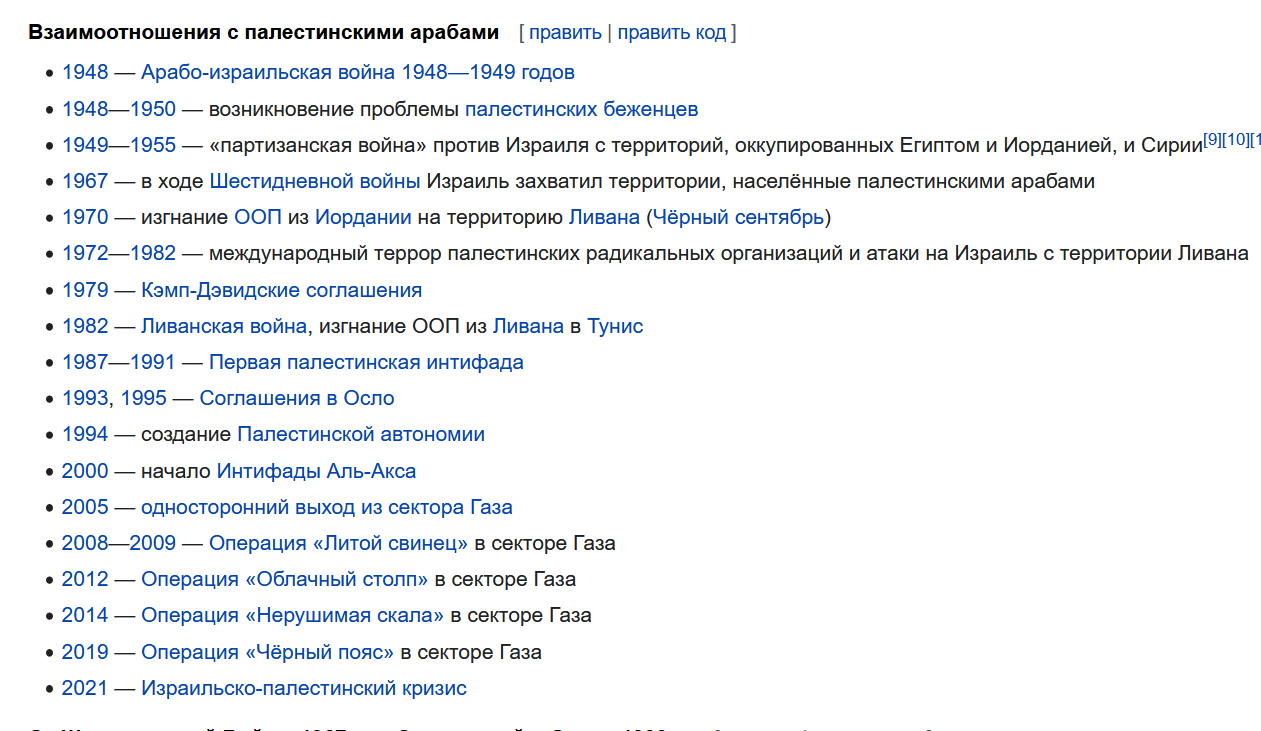Viewport: 1261px width, 731px height.
Task: Click the «Тунис» link
Action: point(615,326)
